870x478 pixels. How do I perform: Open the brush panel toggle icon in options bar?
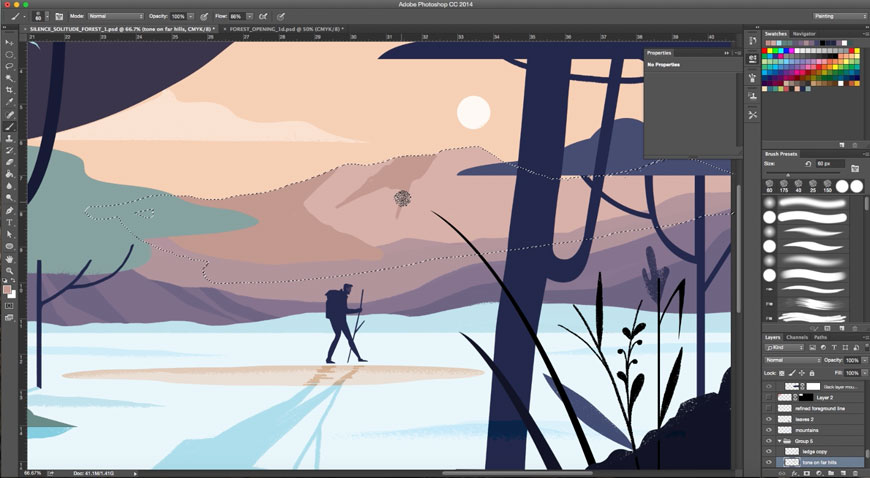pyautogui.click(x=59, y=17)
